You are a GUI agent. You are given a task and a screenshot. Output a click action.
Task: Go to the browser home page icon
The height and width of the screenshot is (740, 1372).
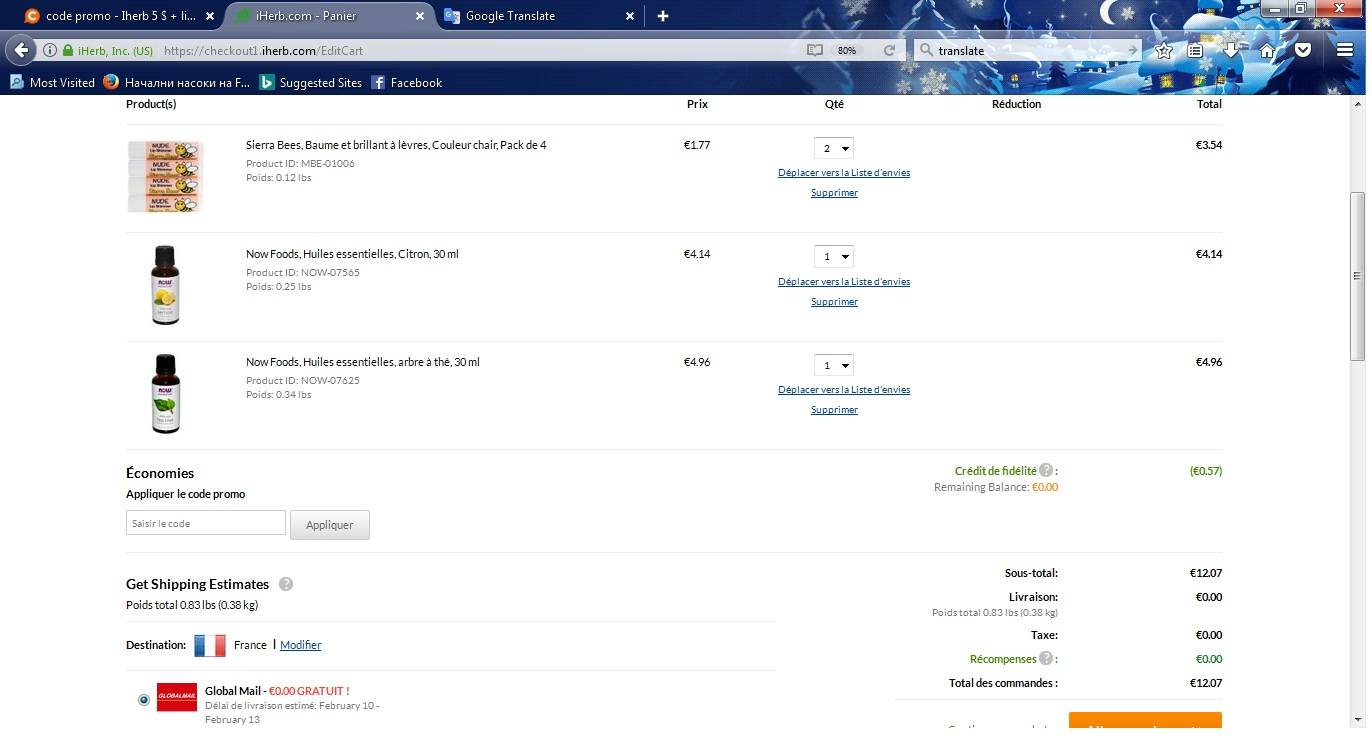(1267, 51)
